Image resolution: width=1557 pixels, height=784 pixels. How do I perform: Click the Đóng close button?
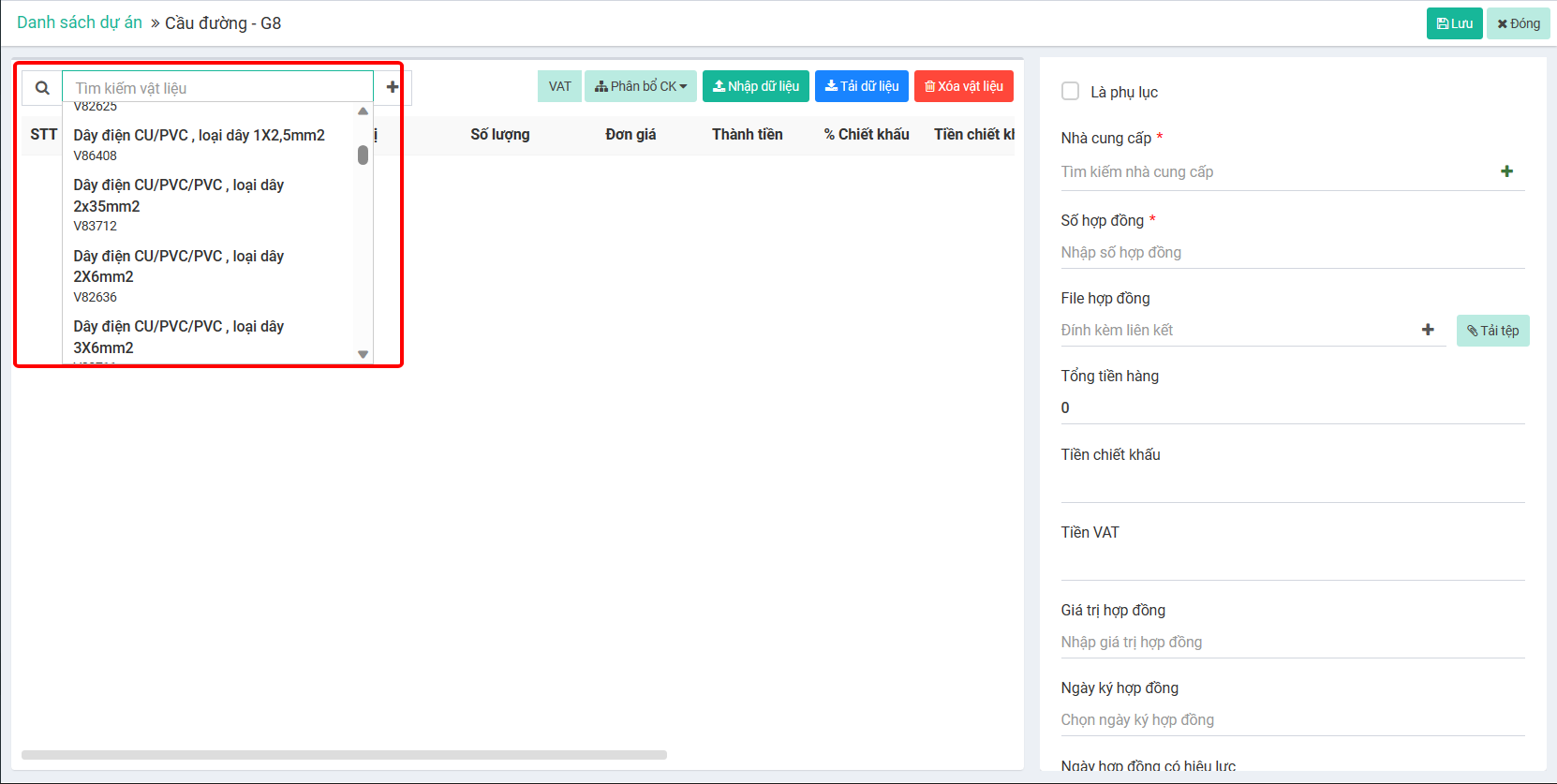[1518, 23]
